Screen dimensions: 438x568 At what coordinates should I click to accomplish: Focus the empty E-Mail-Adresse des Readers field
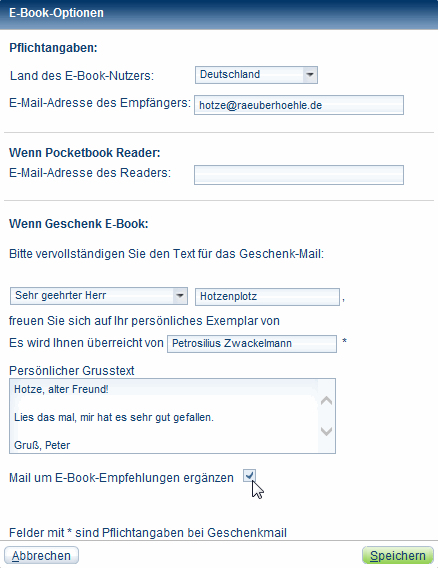coord(299,175)
